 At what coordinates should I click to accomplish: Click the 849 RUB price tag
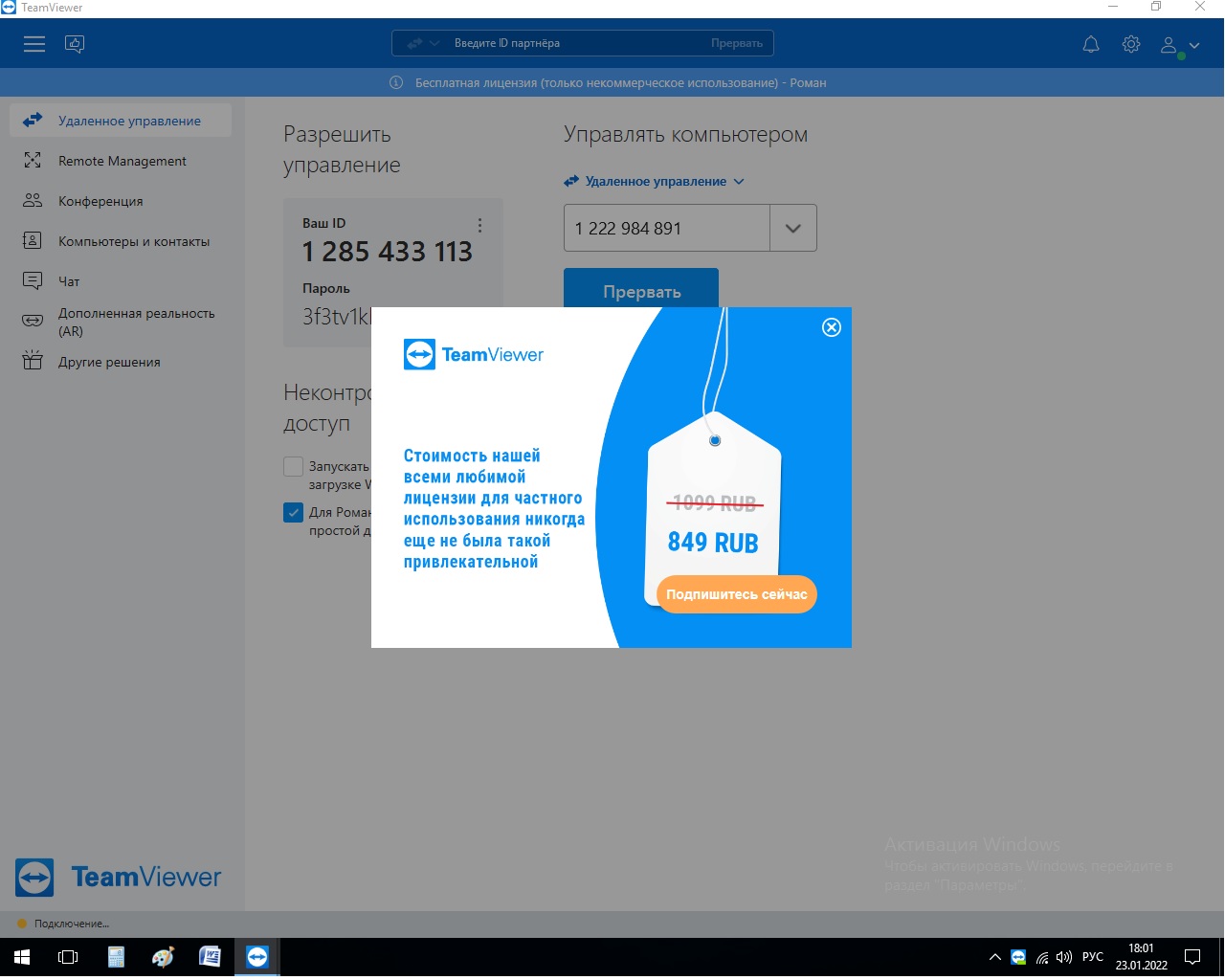click(713, 543)
